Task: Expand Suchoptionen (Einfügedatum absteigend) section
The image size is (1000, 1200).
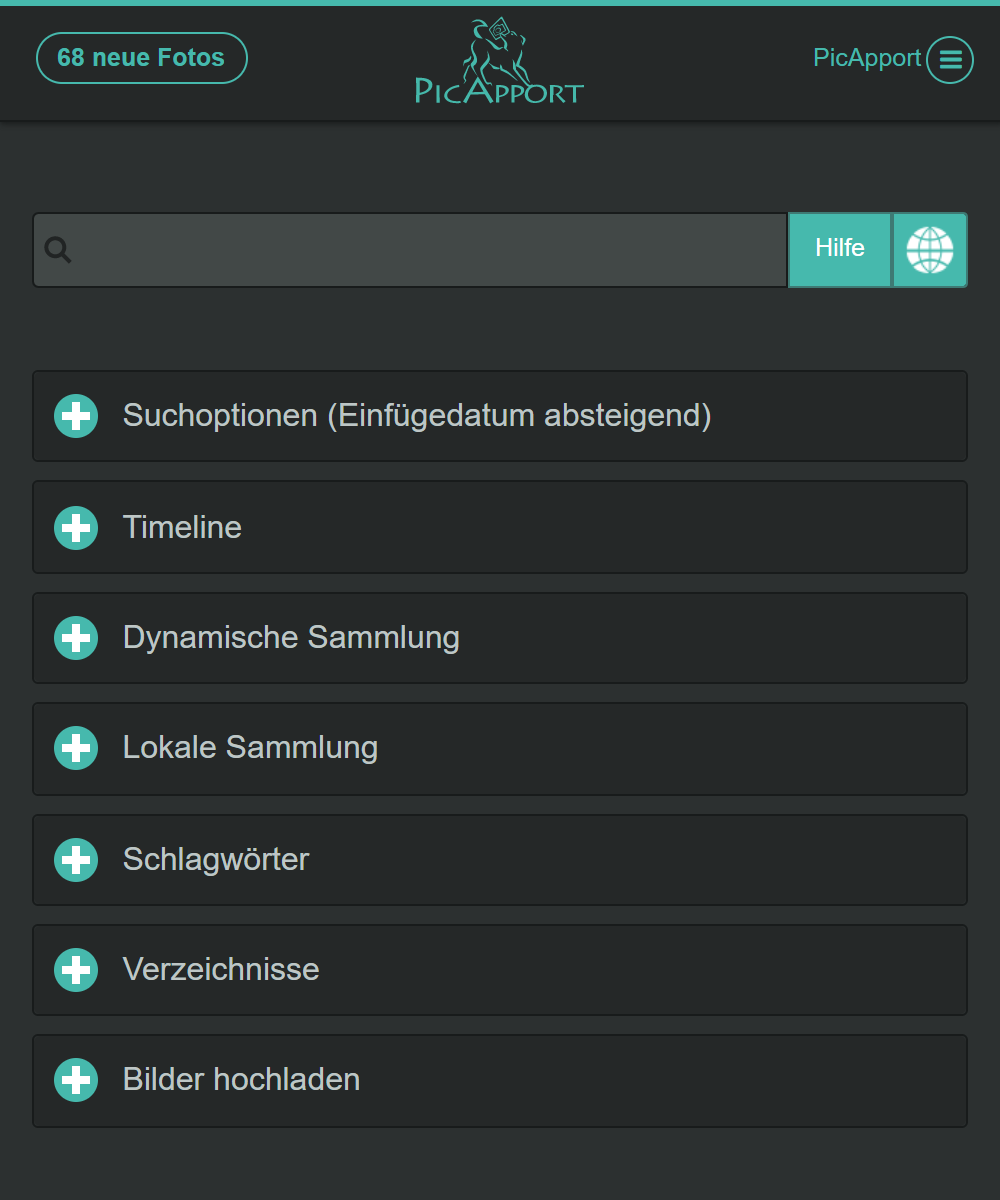Action: point(417,416)
